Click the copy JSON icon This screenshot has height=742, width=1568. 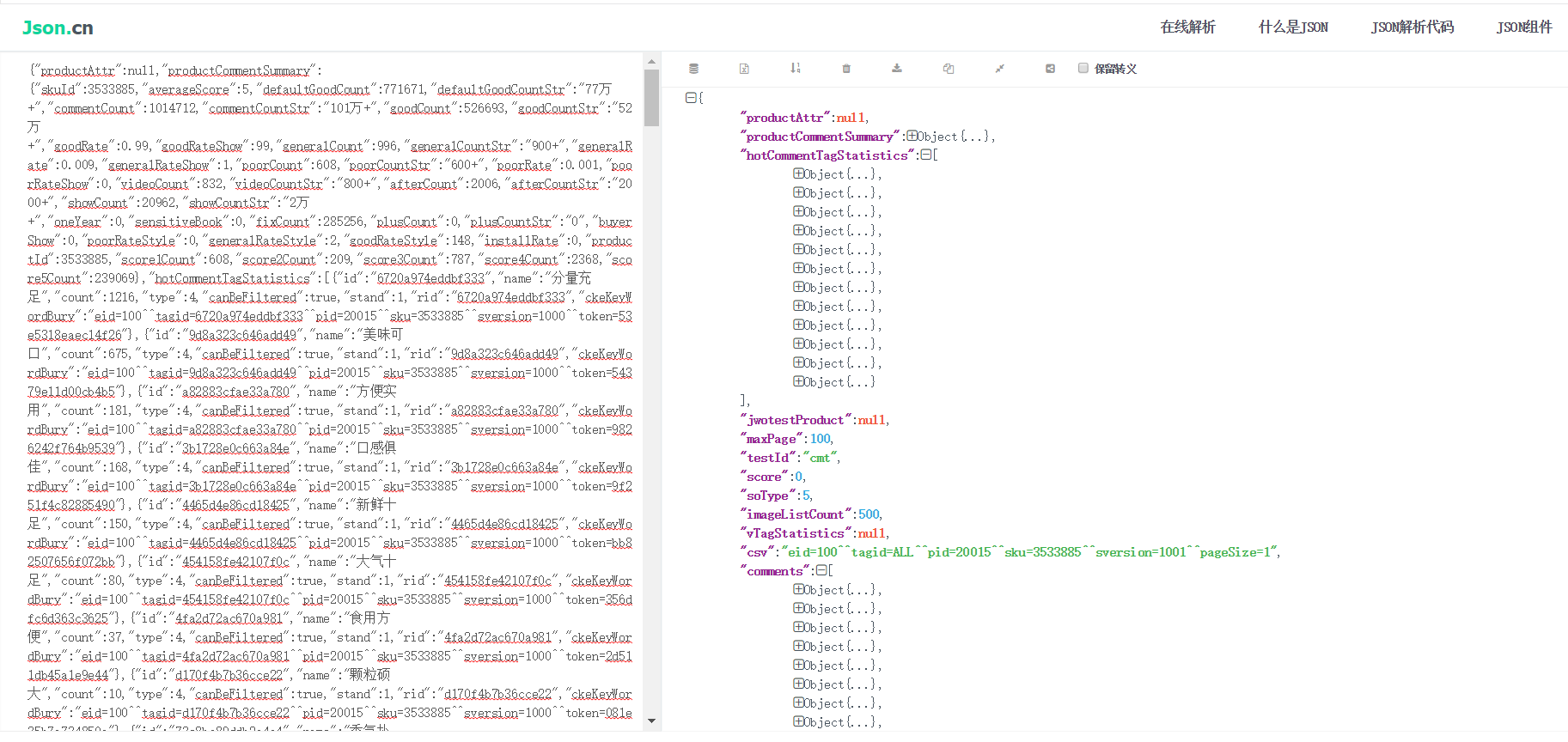(x=949, y=69)
